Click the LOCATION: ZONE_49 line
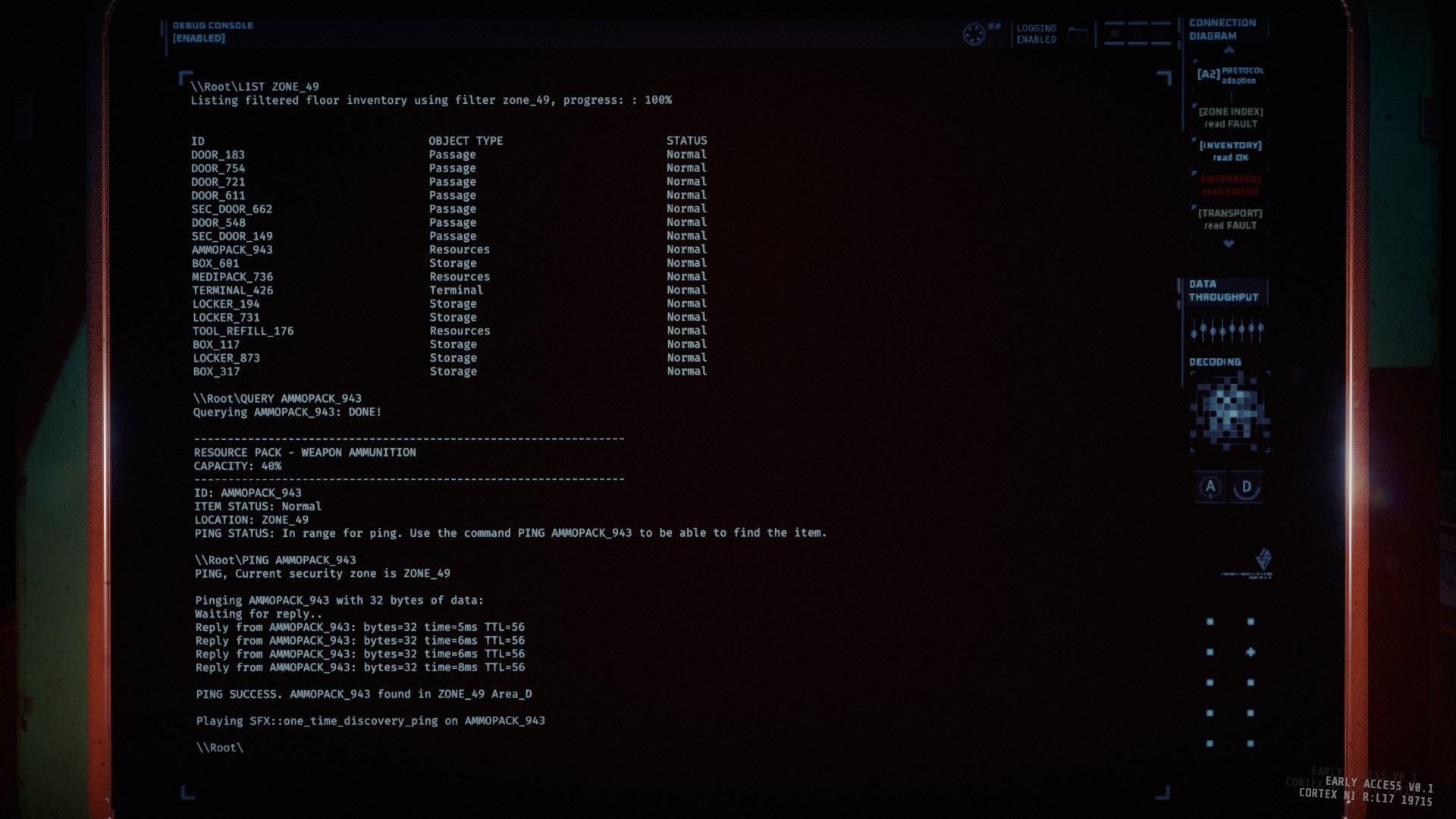Viewport: 1456px width, 819px height. click(x=251, y=519)
